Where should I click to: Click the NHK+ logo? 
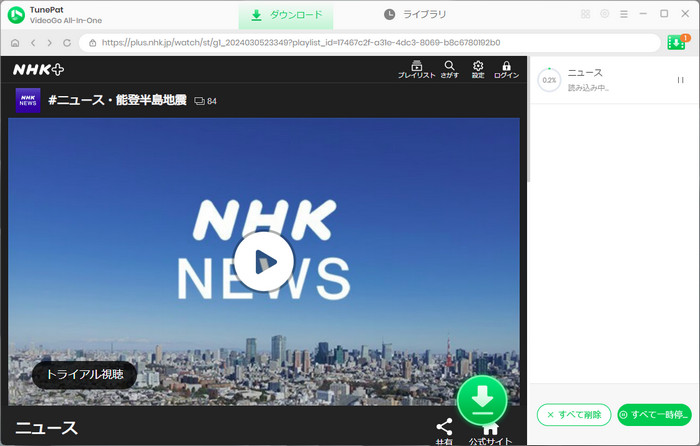[x=38, y=70]
